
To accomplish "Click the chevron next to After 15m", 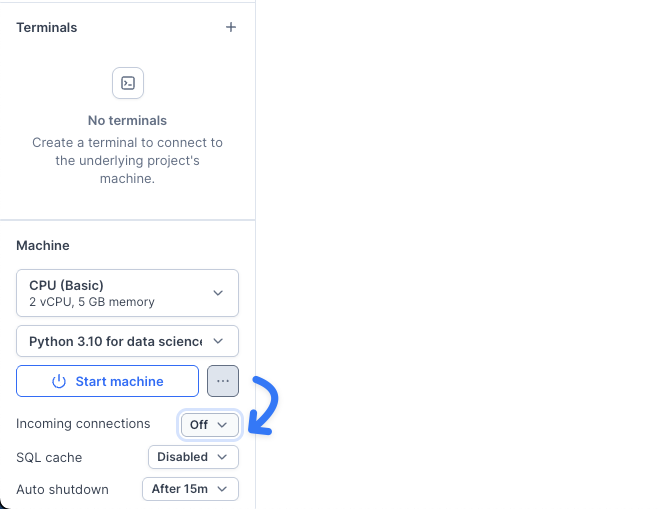I will pyautogui.click(x=223, y=489).
